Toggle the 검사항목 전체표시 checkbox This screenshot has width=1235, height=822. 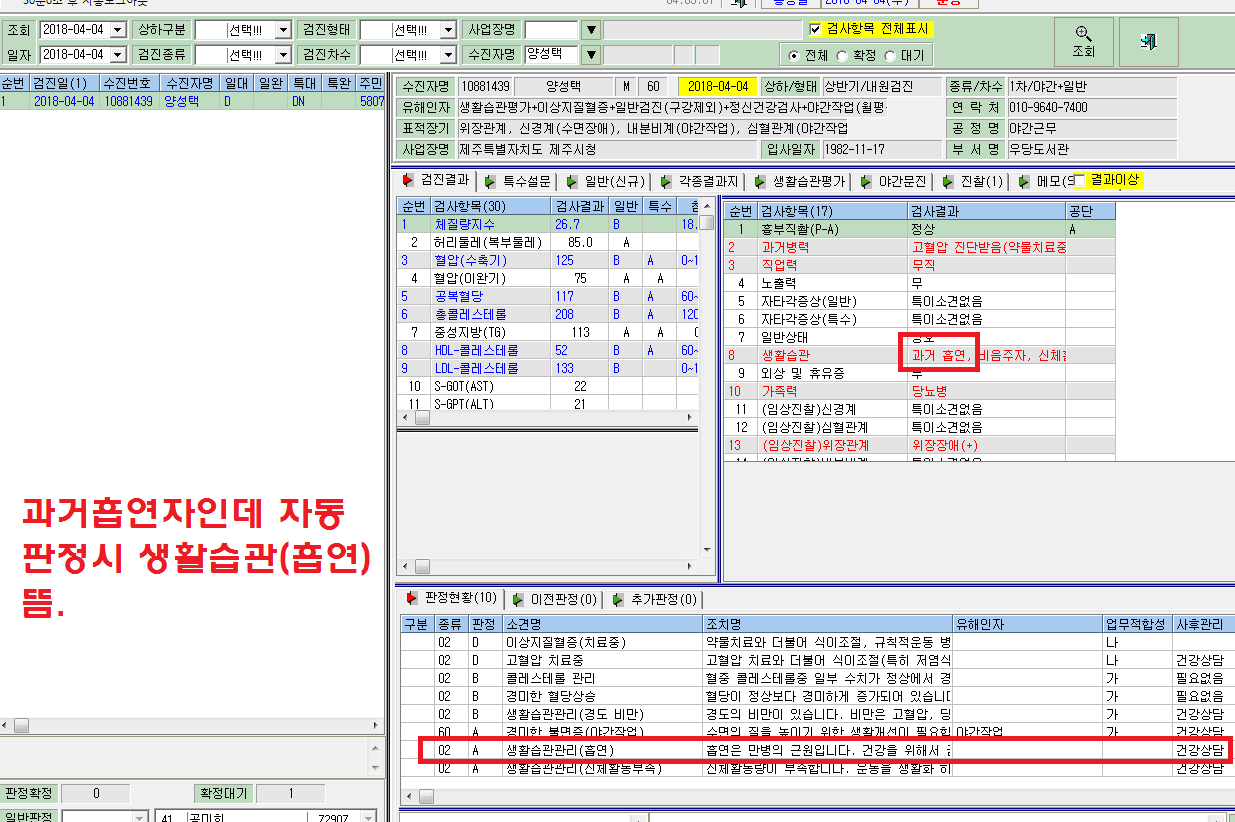[x=815, y=30]
